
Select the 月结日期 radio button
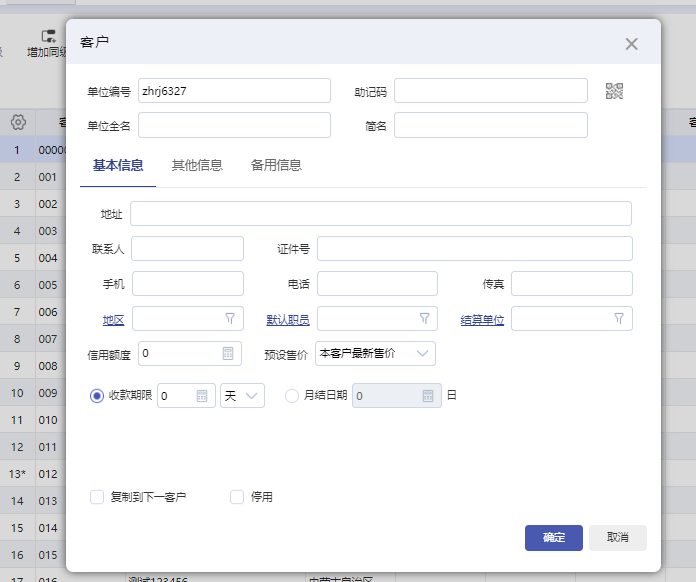click(292, 396)
